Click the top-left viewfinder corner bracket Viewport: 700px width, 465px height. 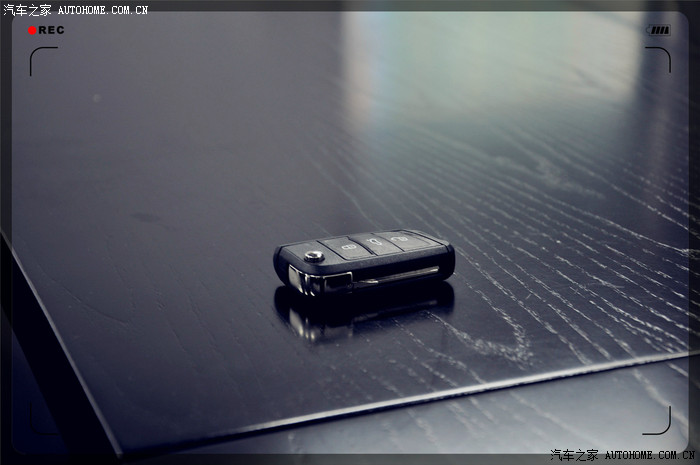tap(41, 58)
